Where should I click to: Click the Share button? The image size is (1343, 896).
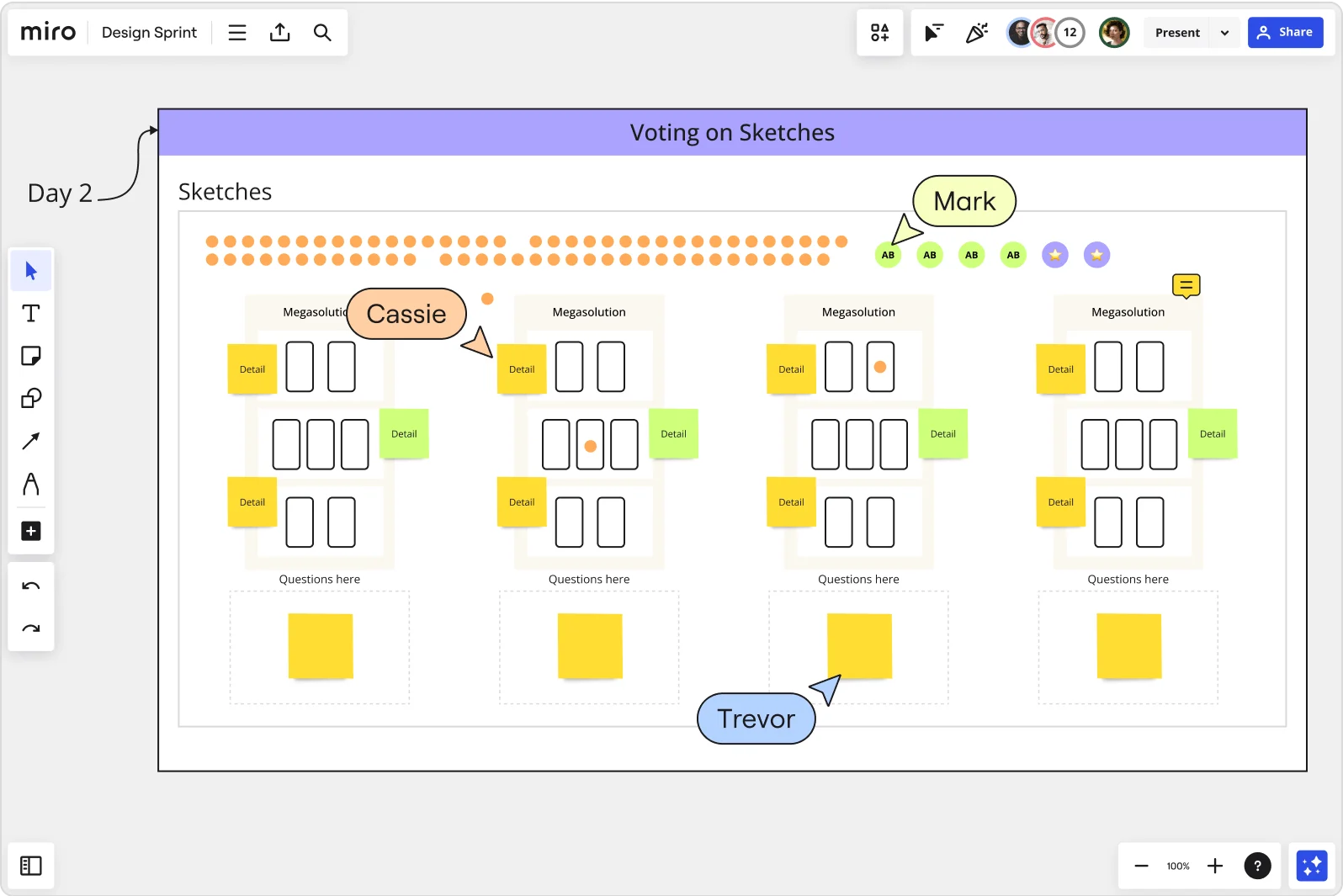click(x=1285, y=33)
